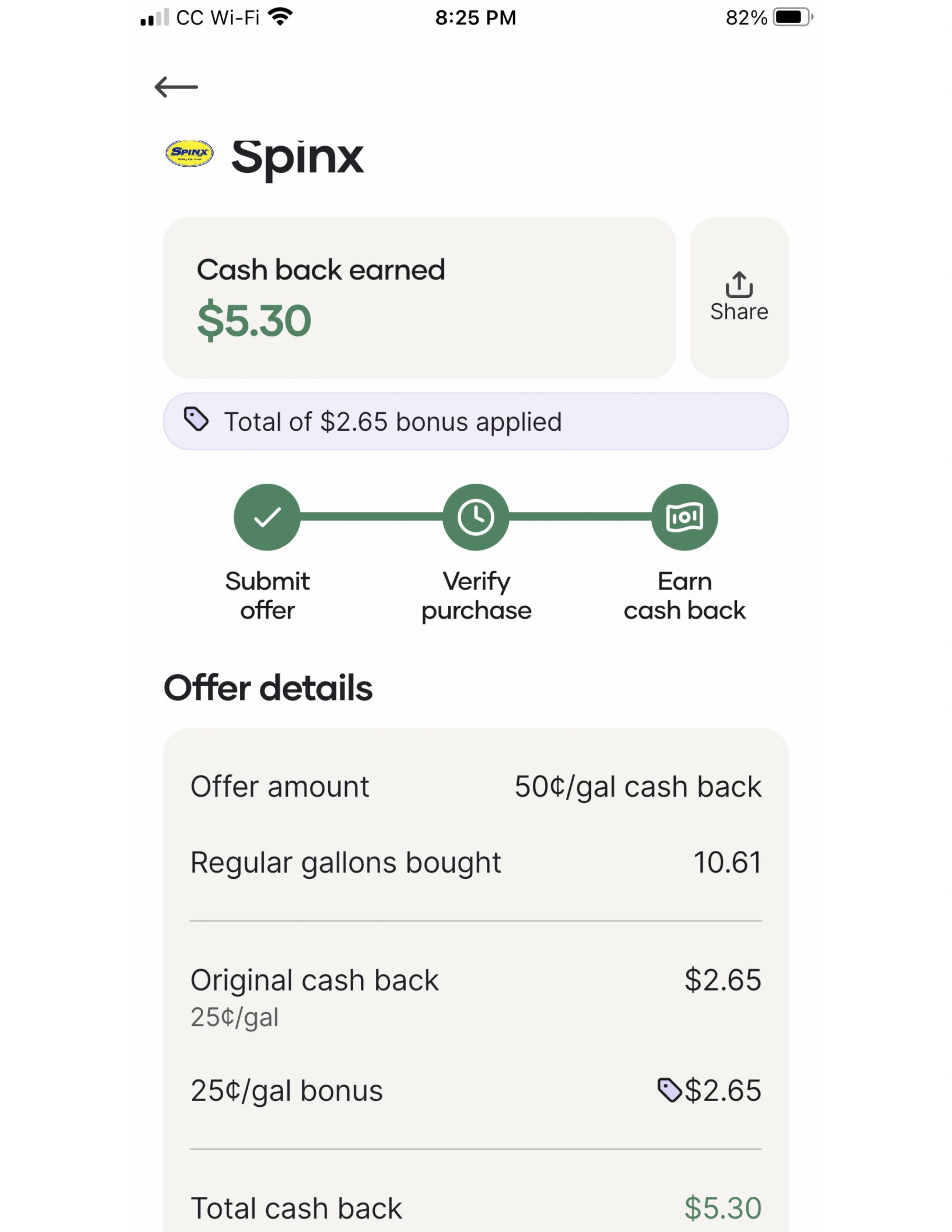952x1232 pixels.
Task: Tap the 25¢/gal bonus row
Action: tap(476, 1091)
